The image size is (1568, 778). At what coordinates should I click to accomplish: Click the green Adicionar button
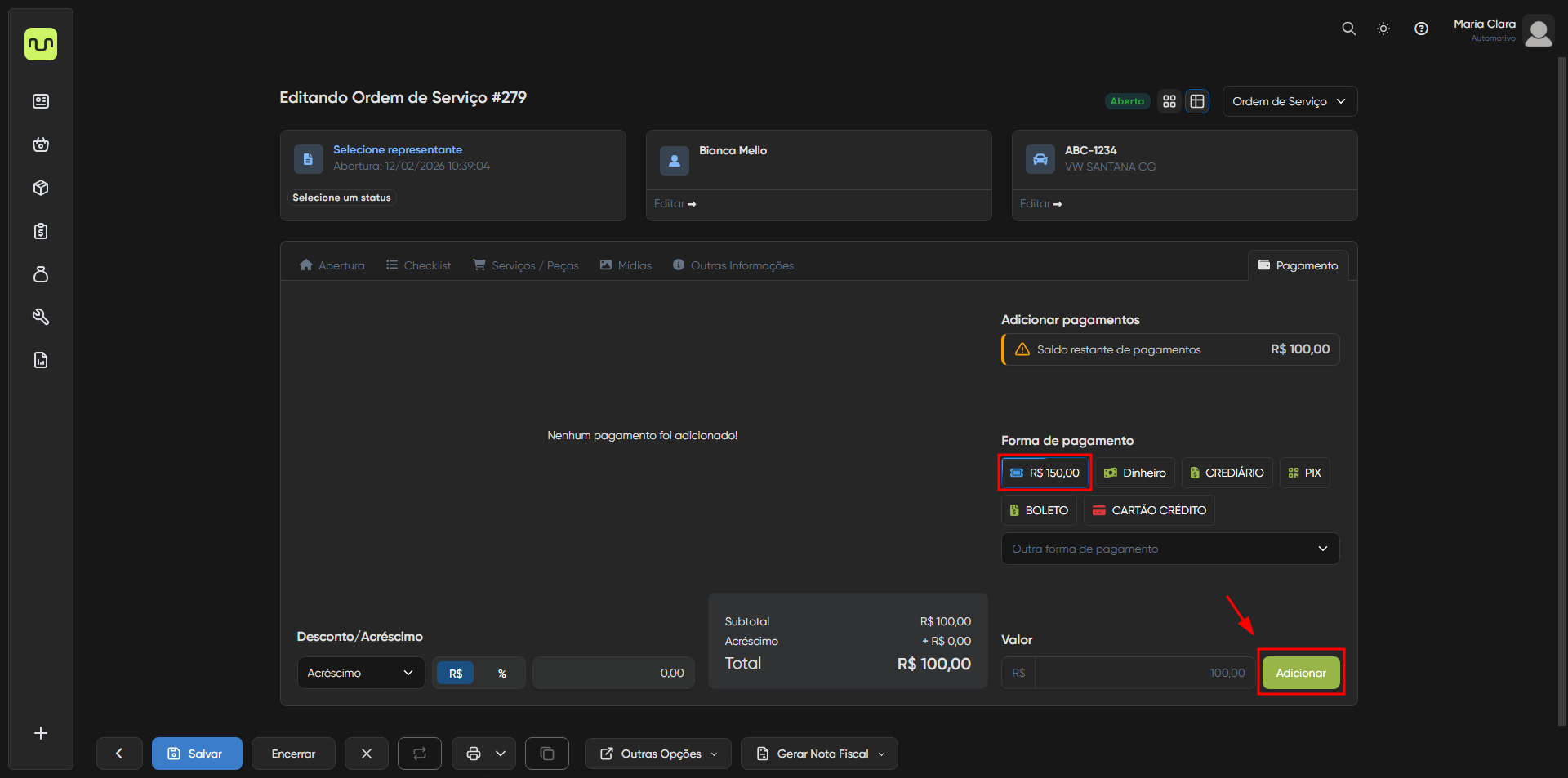pos(1300,673)
